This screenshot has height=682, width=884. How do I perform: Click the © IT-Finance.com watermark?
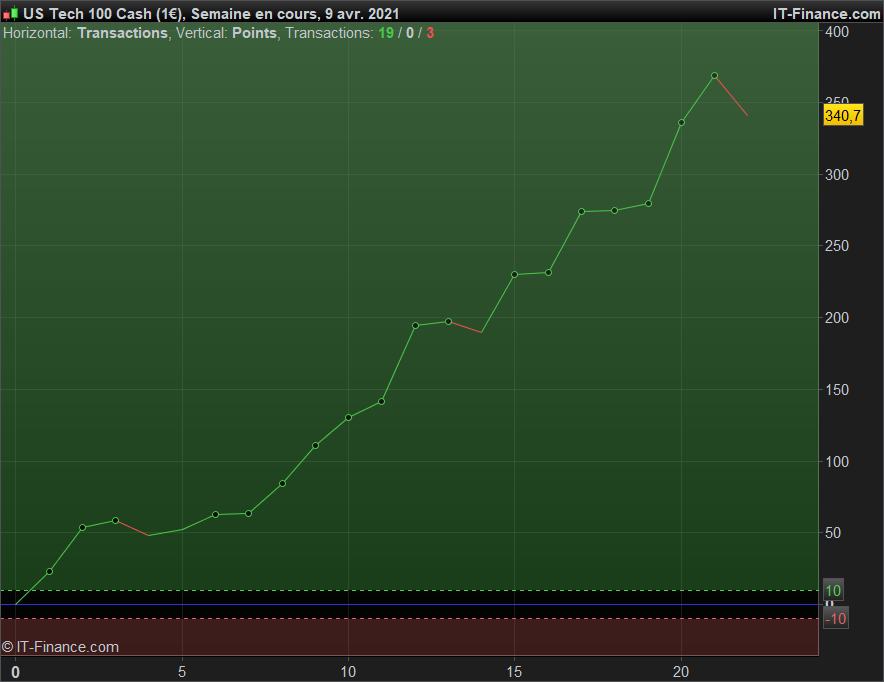click(60, 647)
